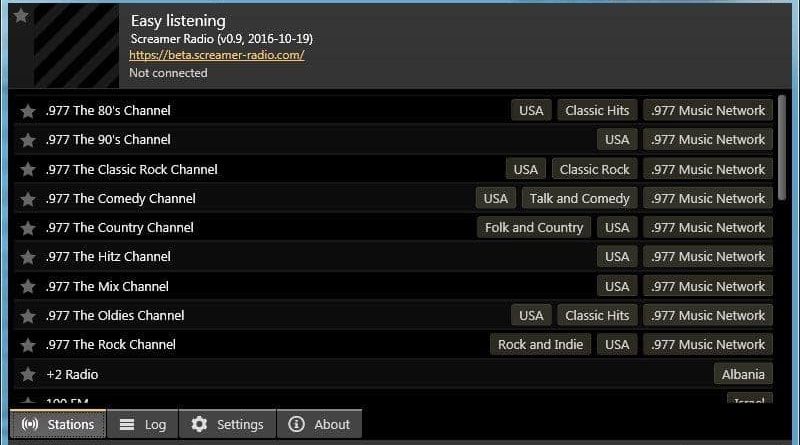
Task: Click star icon beside .977 The Oldies Channel
Action: (28, 316)
